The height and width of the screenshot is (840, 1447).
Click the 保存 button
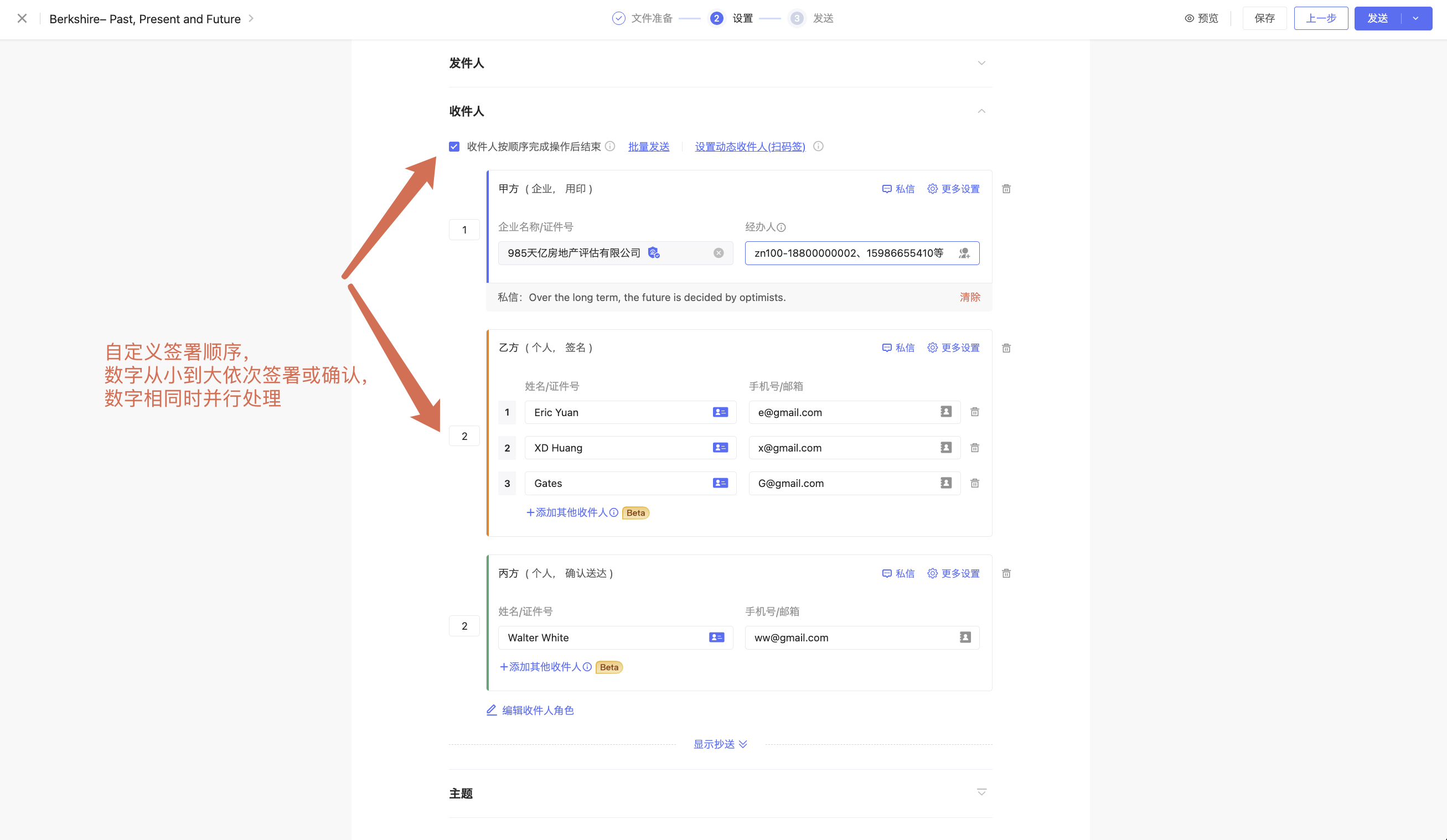[x=1264, y=18]
